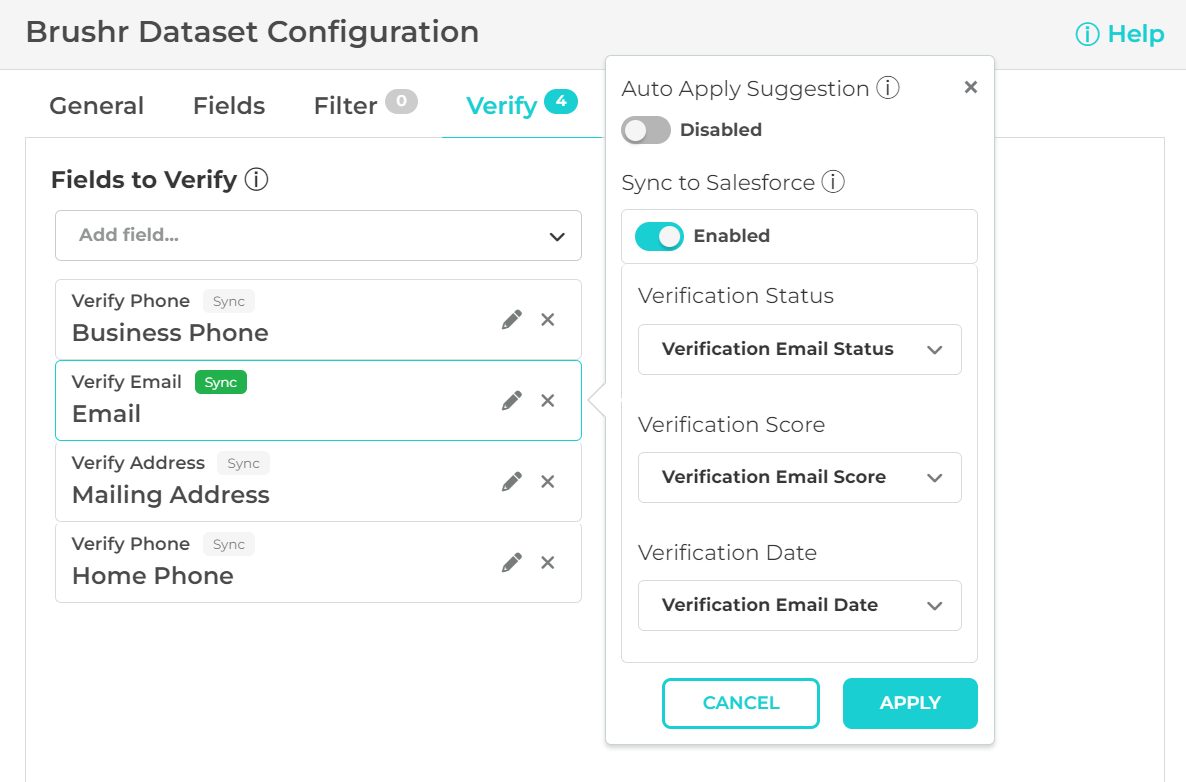The height and width of the screenshot is (782, 1186).
Task: Edit the Business Phone verification field
Action: pyautogui.click(x=512, y=320)
